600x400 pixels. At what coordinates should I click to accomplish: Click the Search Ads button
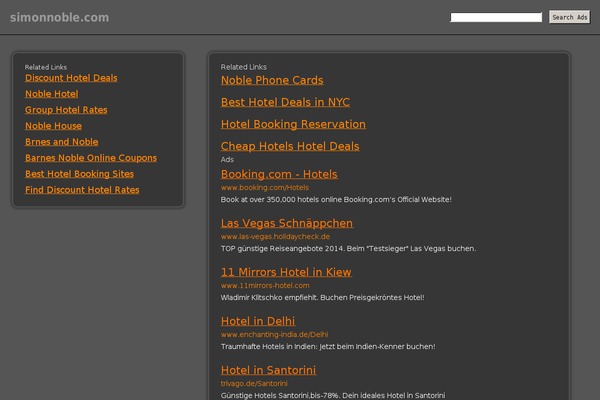[569, 17]
